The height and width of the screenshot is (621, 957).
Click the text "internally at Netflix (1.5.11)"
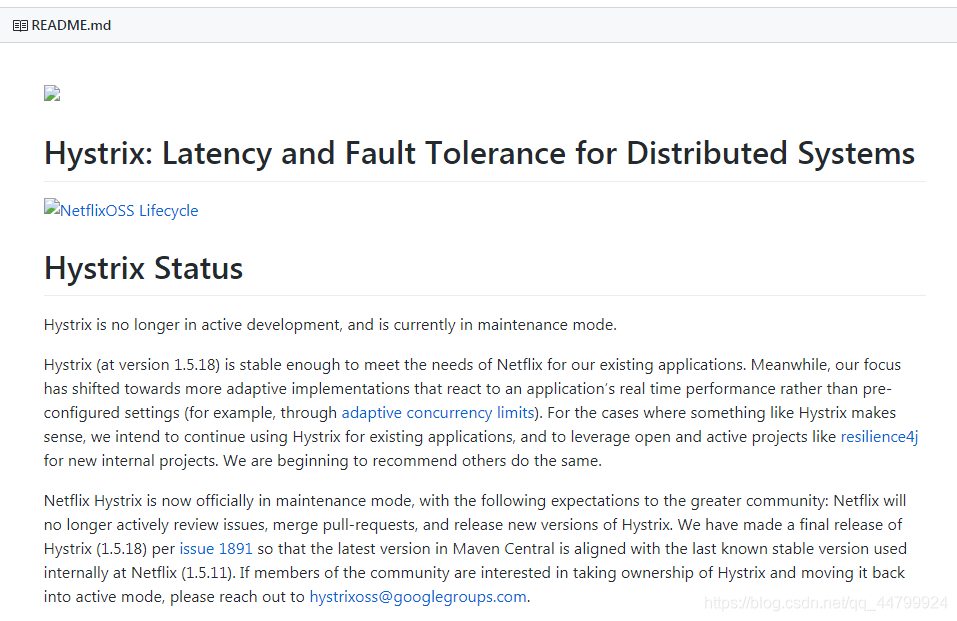click(x=139, y=573)
